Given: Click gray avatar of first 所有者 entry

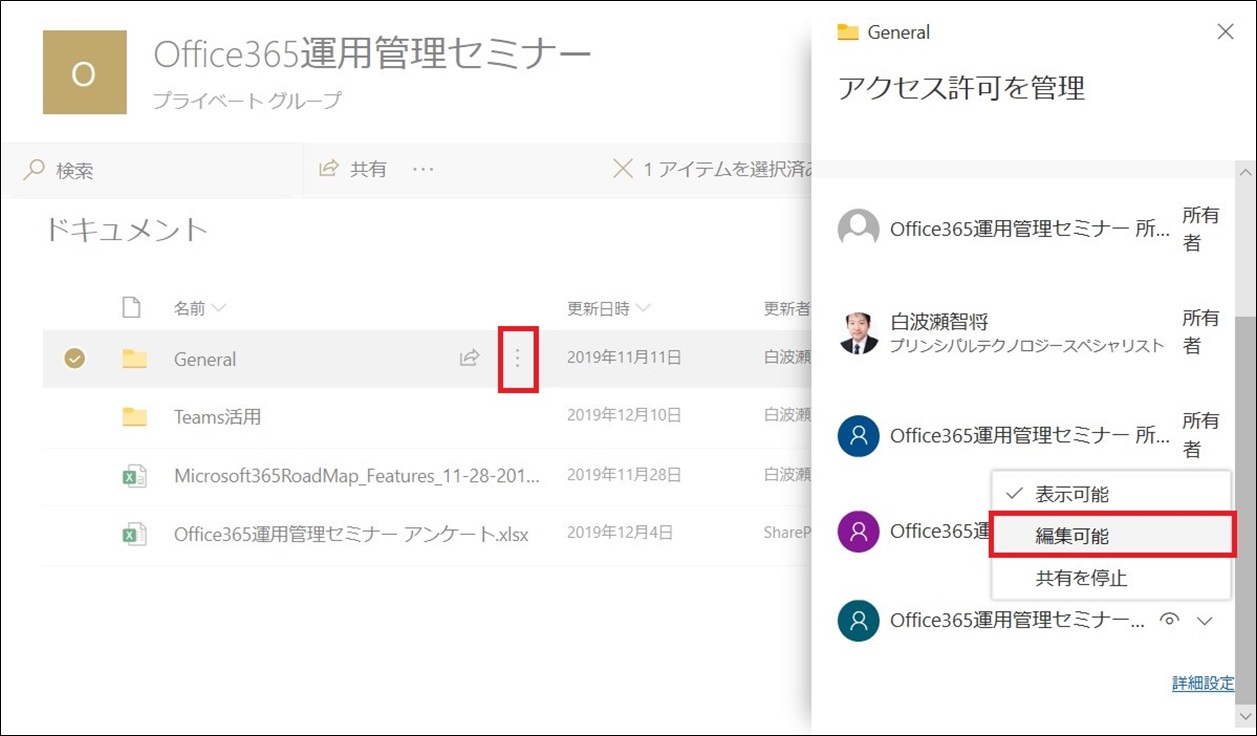Looking at the screenshot, I should 858,229.
